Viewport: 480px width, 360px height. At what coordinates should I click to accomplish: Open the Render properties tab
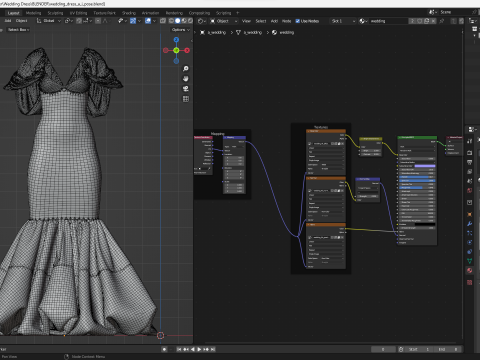pyautogui.click(x=470, y=153)
